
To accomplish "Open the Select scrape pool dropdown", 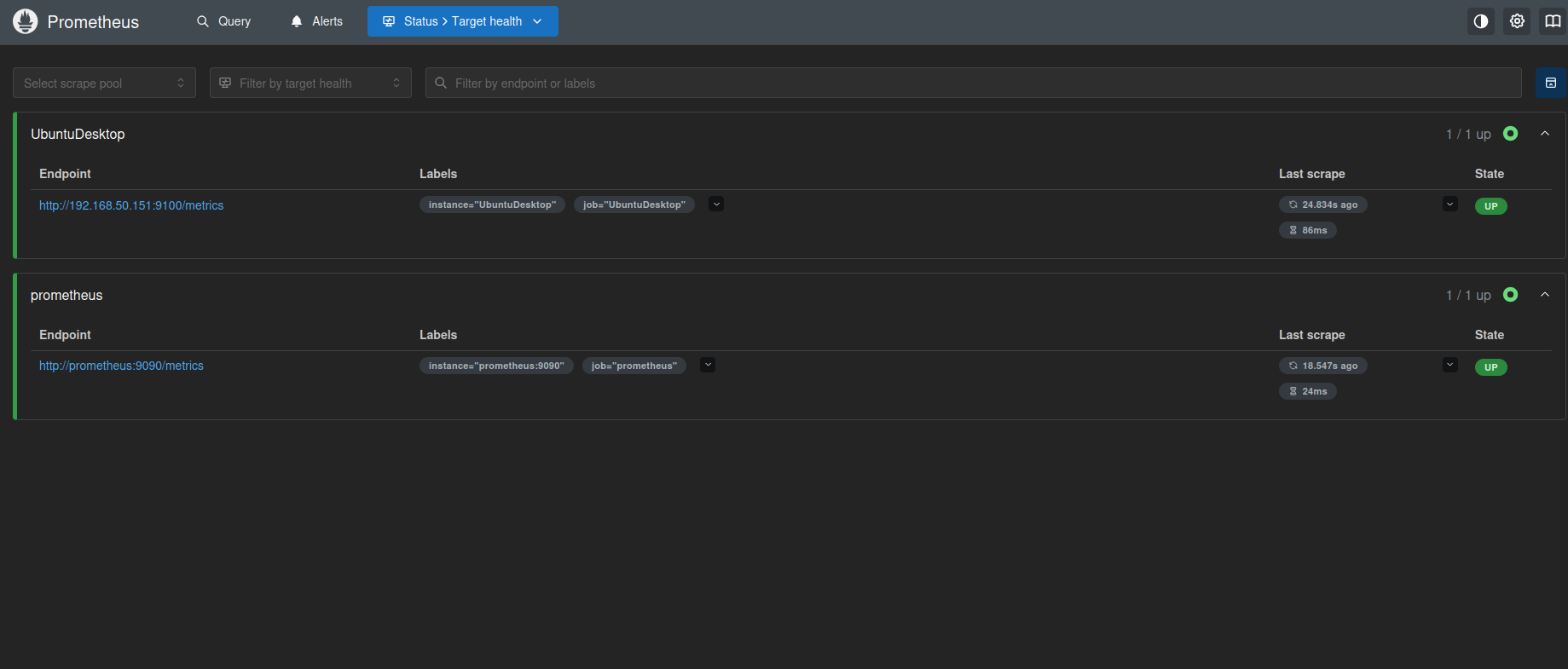I will (x=104, y=83).
